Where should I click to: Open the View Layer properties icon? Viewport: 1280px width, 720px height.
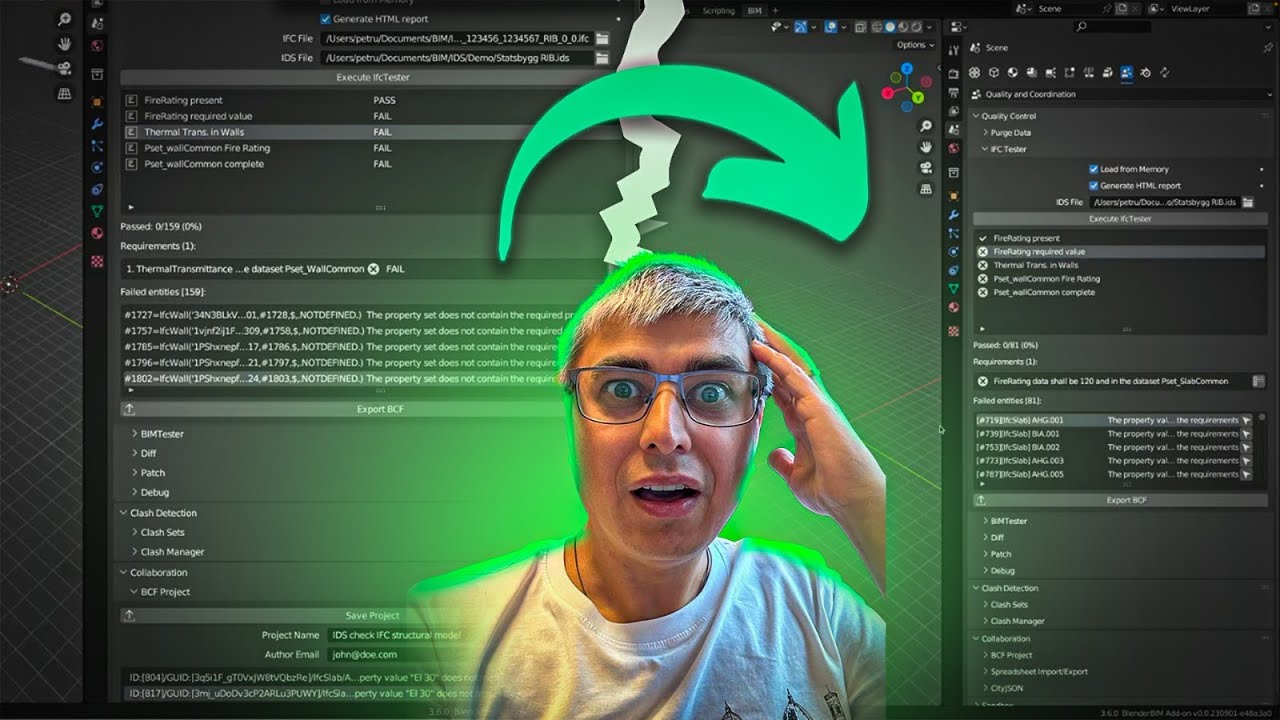(x=953, y=110)
